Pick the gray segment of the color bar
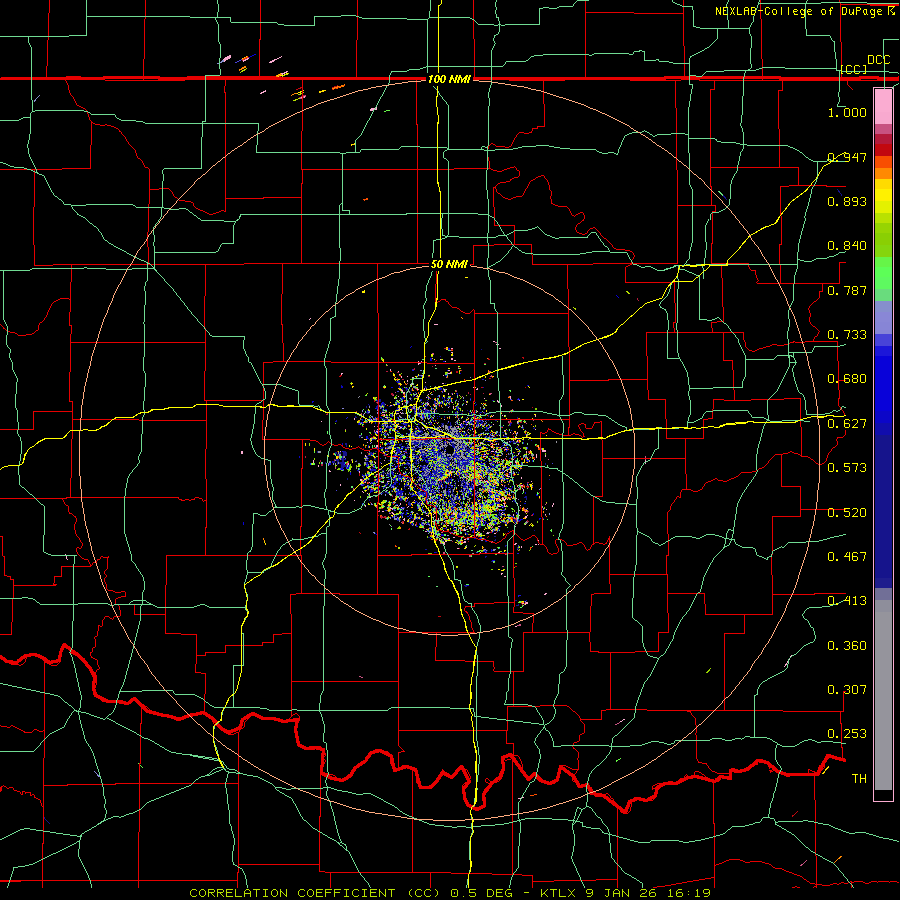Screen dimensions: 900x900 (883, 695)
